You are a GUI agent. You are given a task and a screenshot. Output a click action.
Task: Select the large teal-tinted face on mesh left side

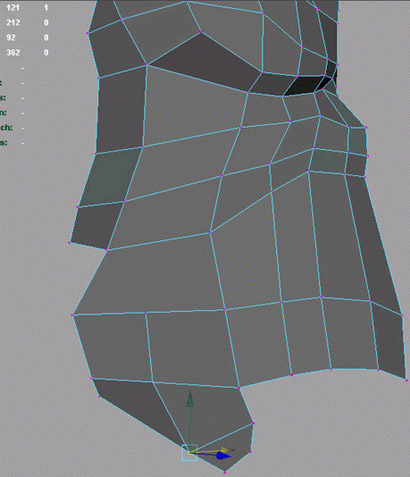pyautogui.click(x=110, y=177)
